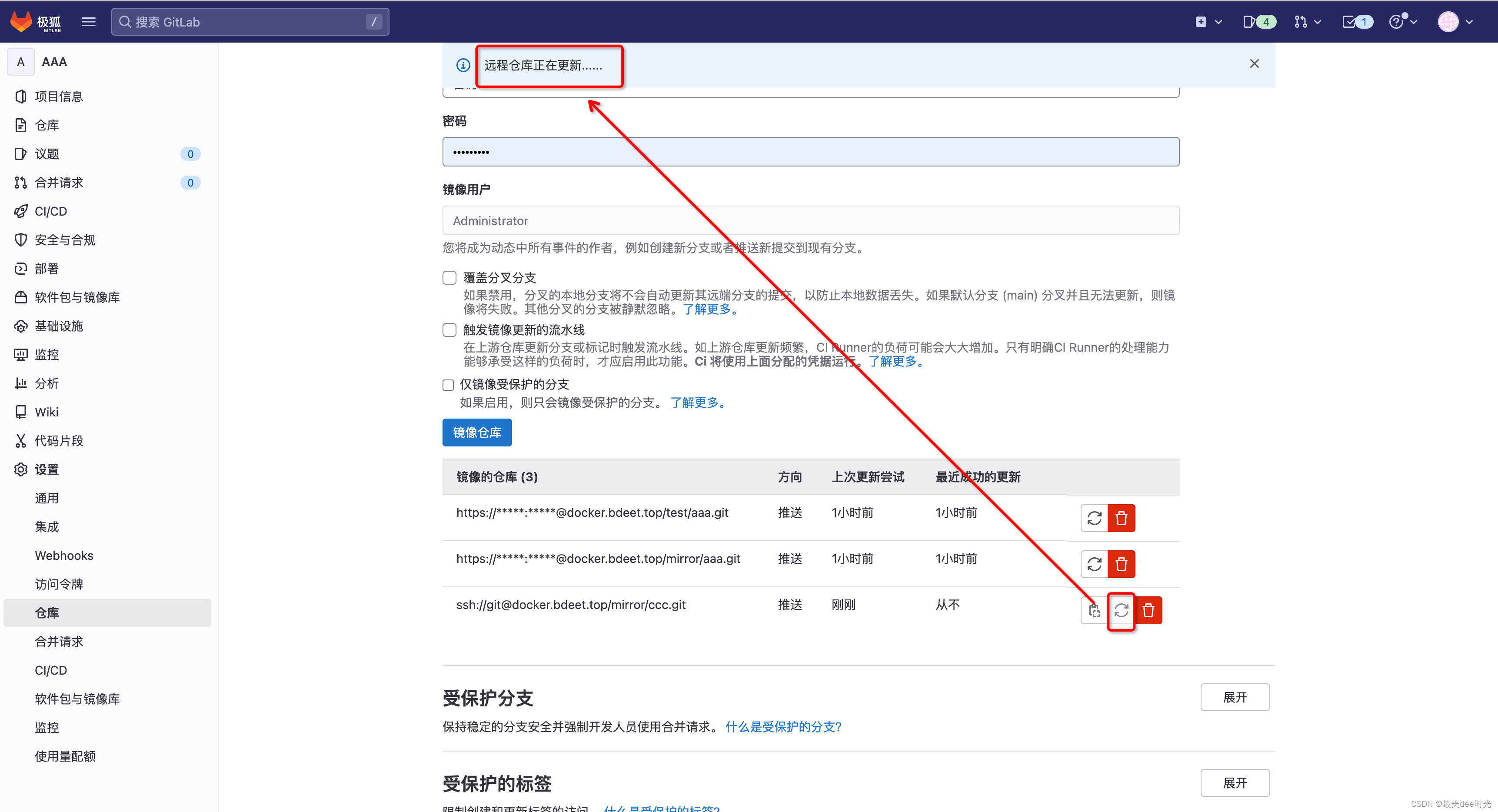The height and width of the screenshot is (812, 1498).
Task: Refresh the mirror/aaa.git mirror
Action: (x=1095, y=564)
